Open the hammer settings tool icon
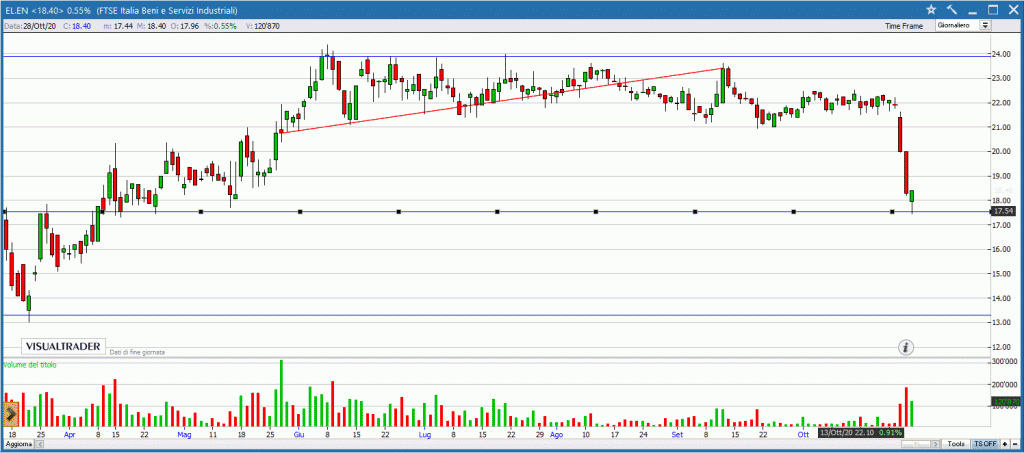1024x453 pixels. coord(952,10)
